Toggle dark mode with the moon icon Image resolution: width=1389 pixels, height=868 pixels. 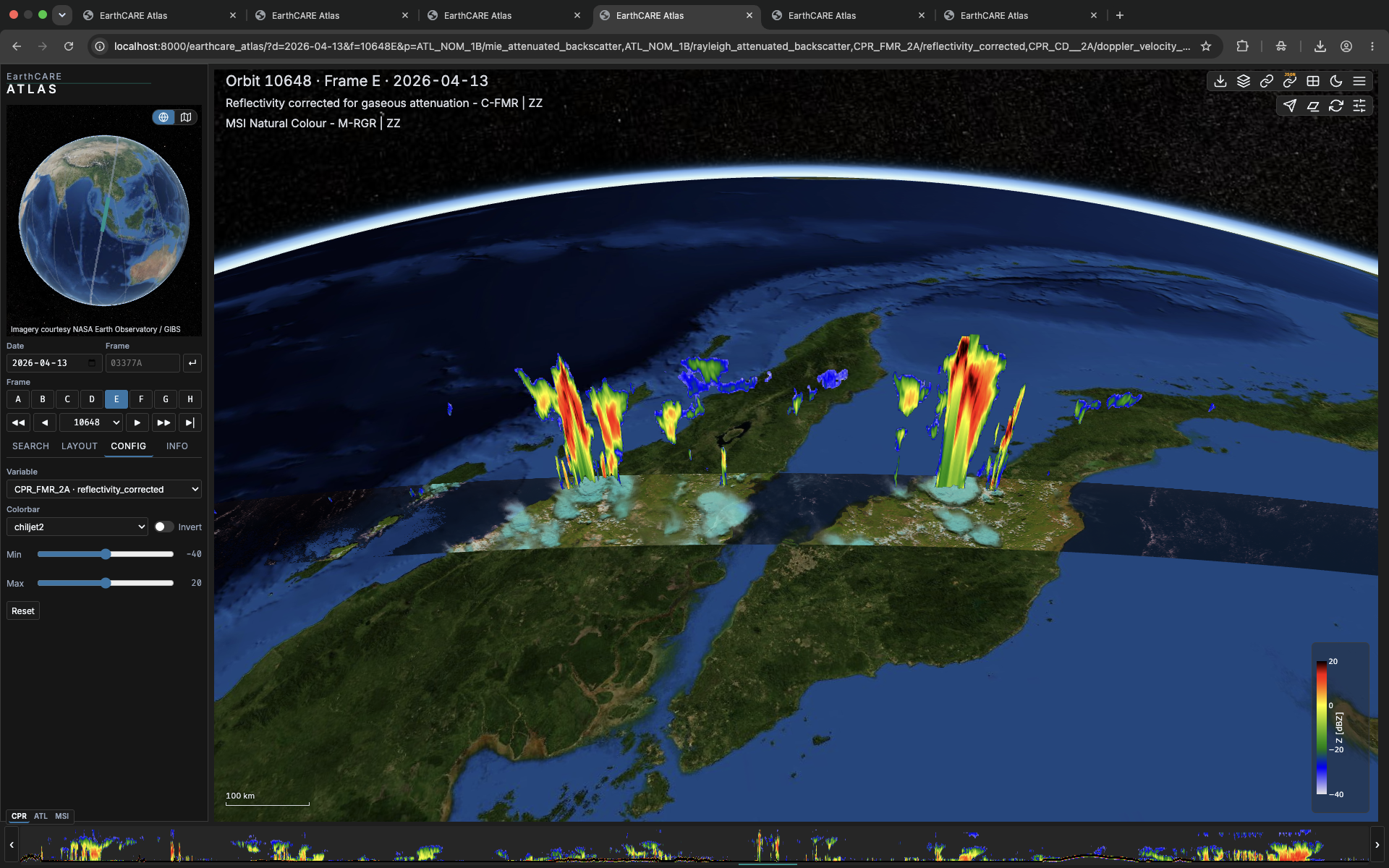pyautogui.click(x=1336, y=81)
